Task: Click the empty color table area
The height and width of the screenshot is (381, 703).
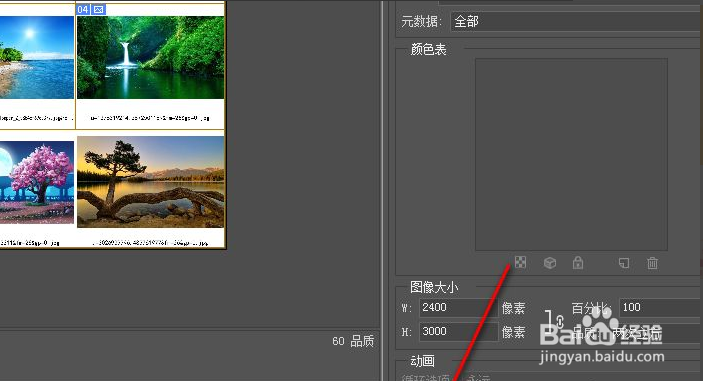Action: tap(571, 154)
